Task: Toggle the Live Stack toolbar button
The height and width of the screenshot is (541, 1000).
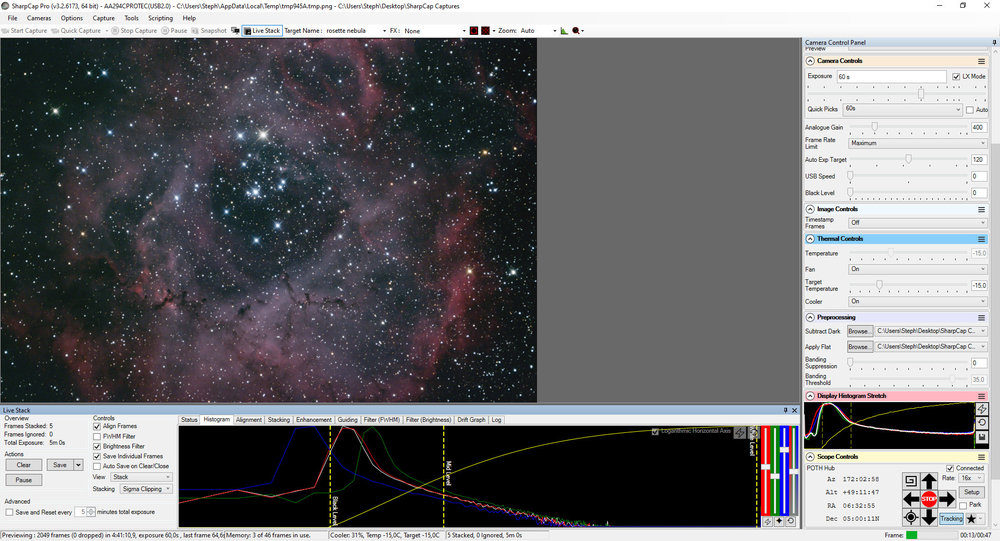Action: [261, 31]
